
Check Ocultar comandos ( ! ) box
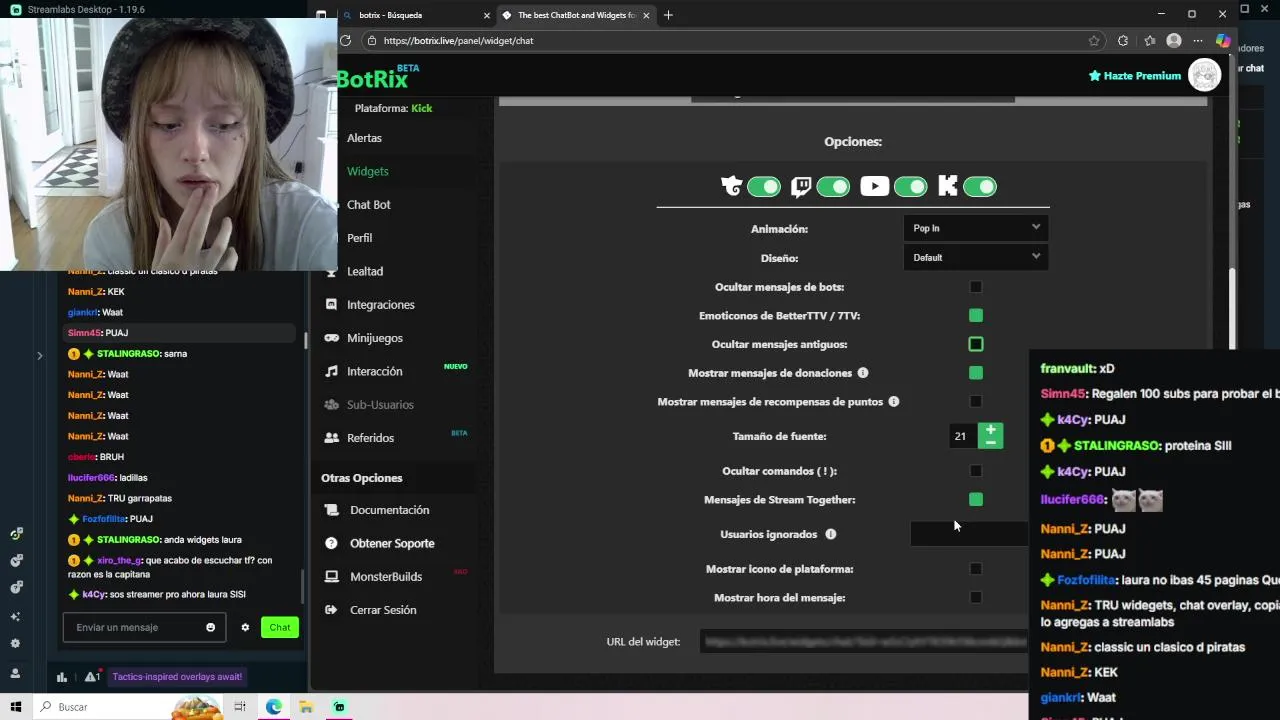point(976,471)
